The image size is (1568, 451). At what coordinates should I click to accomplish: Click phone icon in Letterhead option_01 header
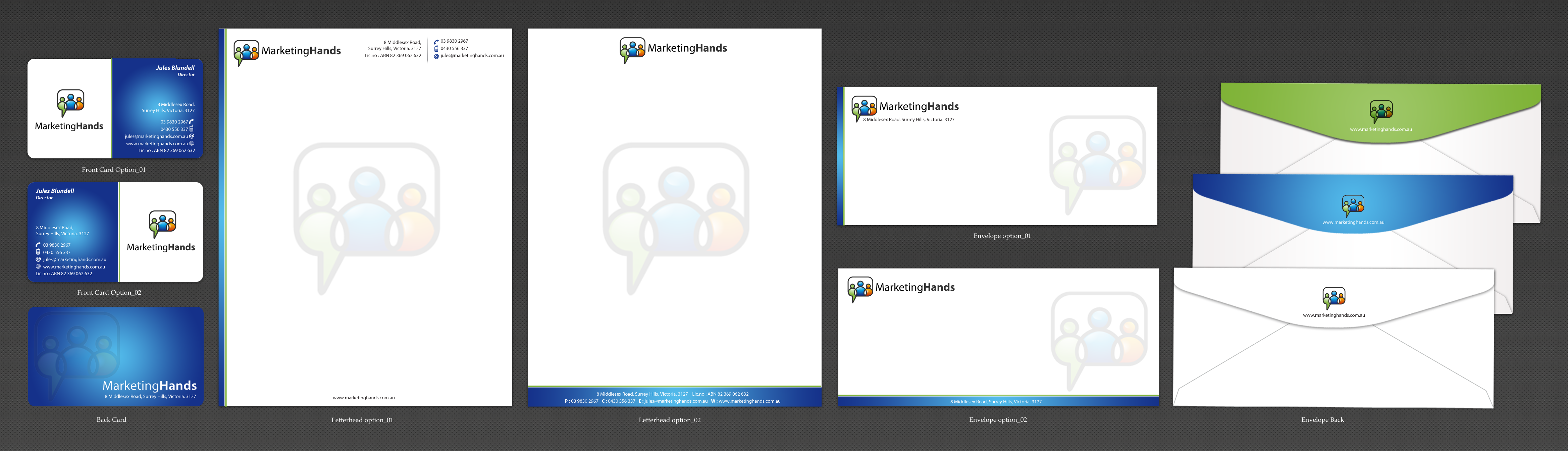436,41
